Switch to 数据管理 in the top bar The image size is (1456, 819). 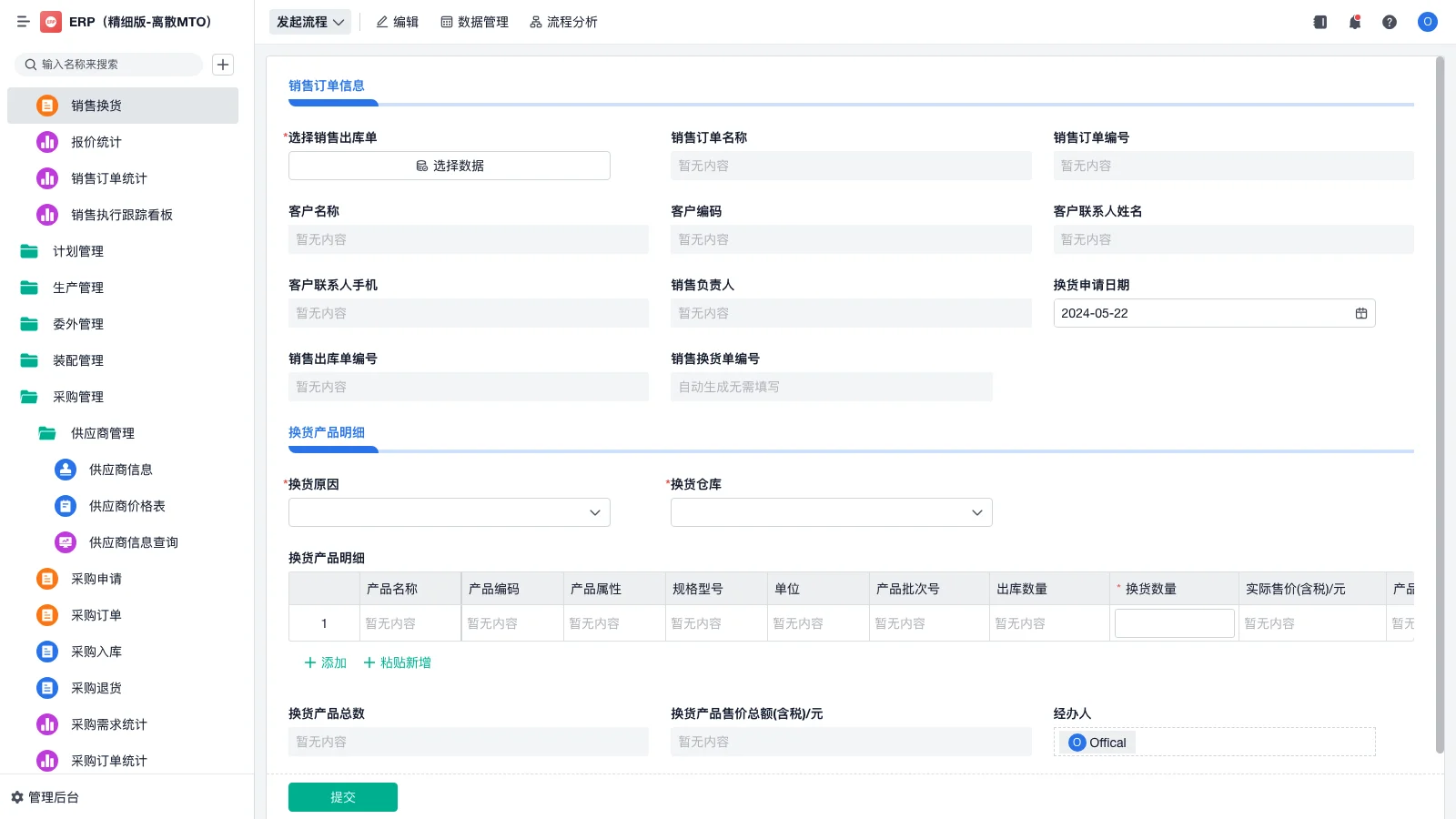[474, 22]
